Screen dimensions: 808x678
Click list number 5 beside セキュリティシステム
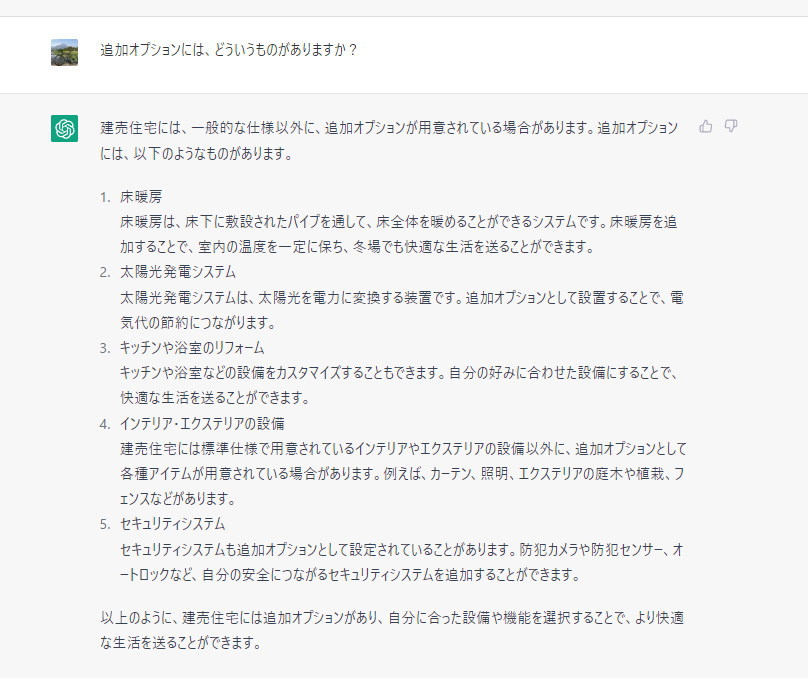pos(105,524)
